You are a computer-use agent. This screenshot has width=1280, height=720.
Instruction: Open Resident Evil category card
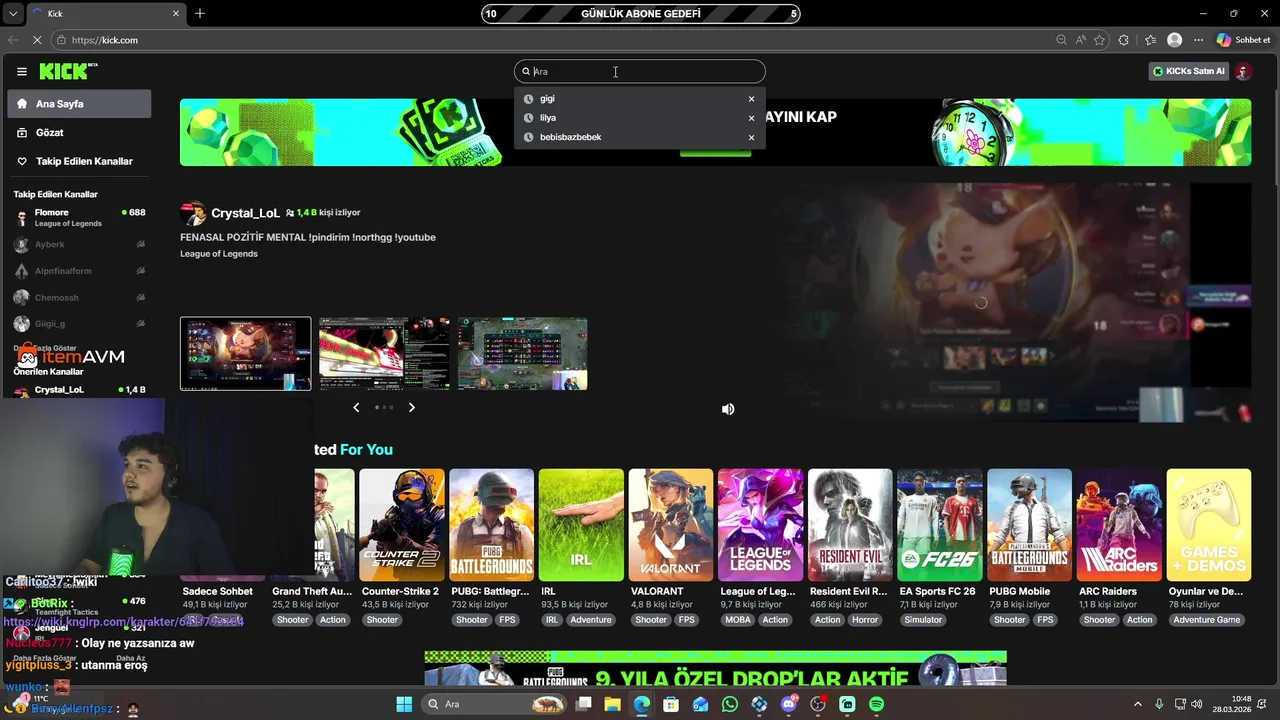(850, 525)
